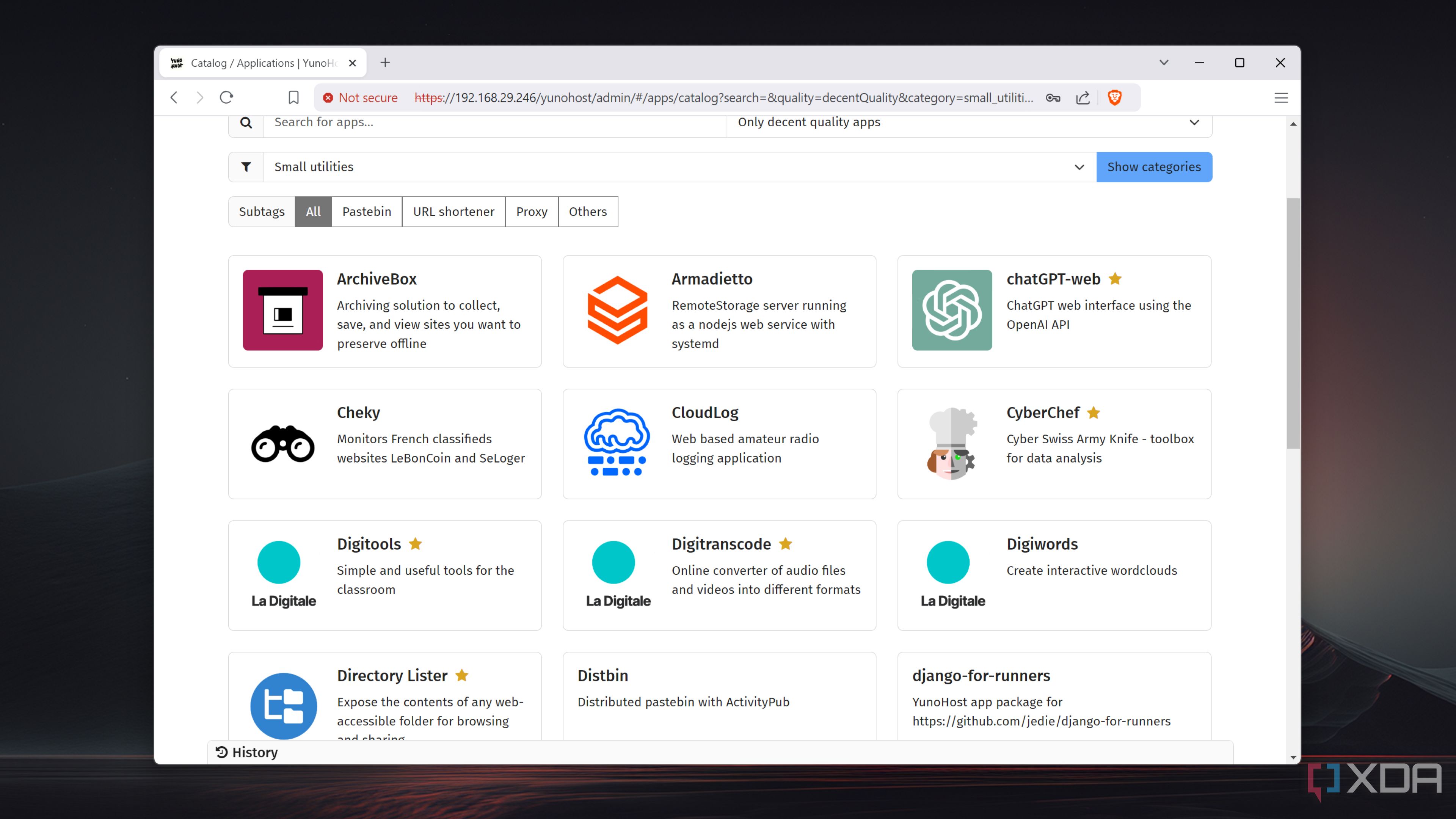The image size is (1456, 819).
Task: Click the Cheky binoculars icon
Action: click(x=282, y=444)
